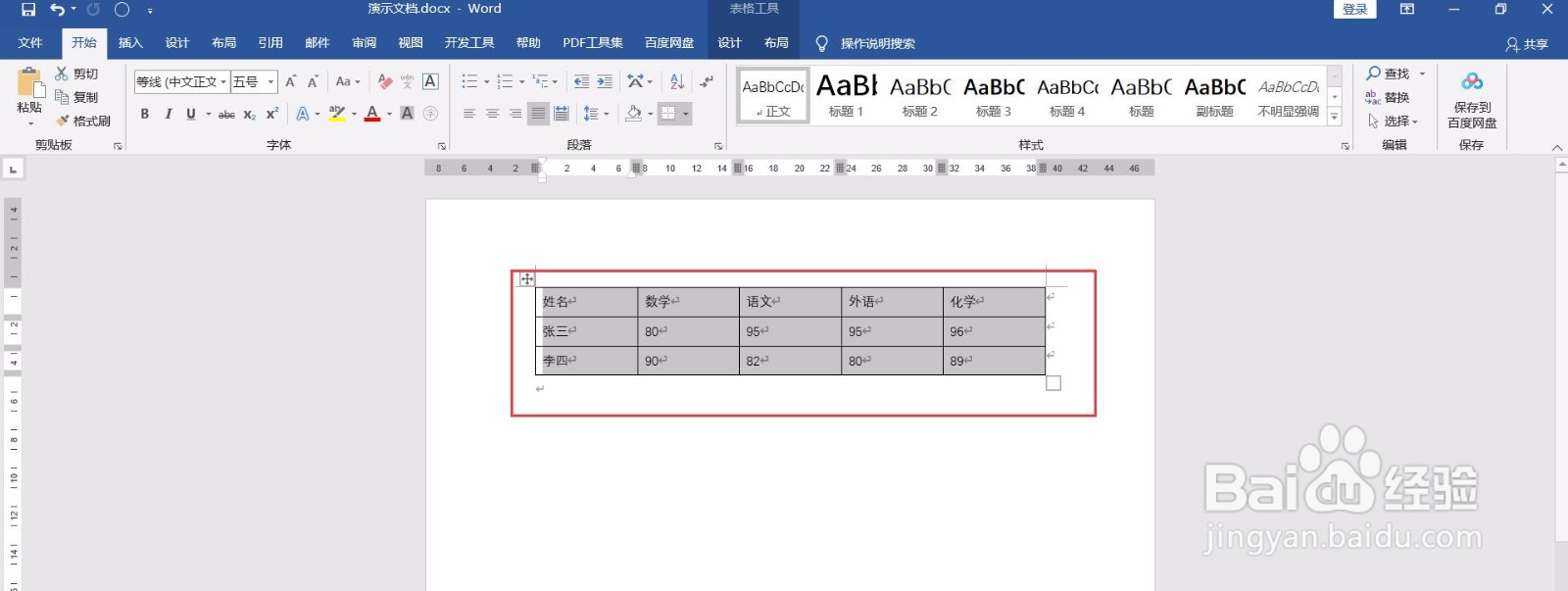Select the Format Painter (格式刷) tool
Image resolution: width=1568 pixels, height=591 pixels.
coord(82,121)
